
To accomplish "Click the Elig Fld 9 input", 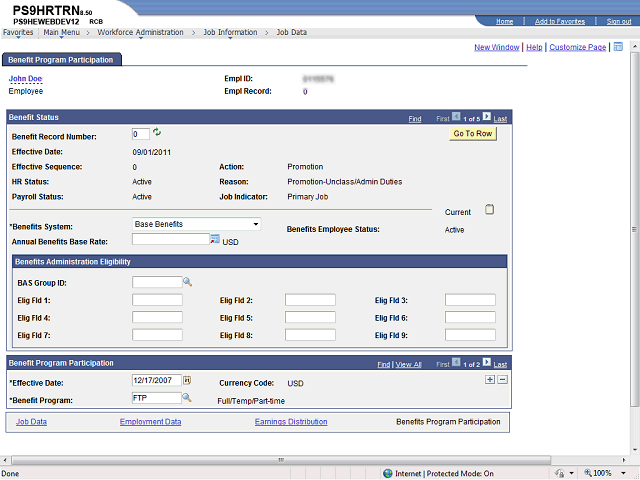I will point(470,335).
